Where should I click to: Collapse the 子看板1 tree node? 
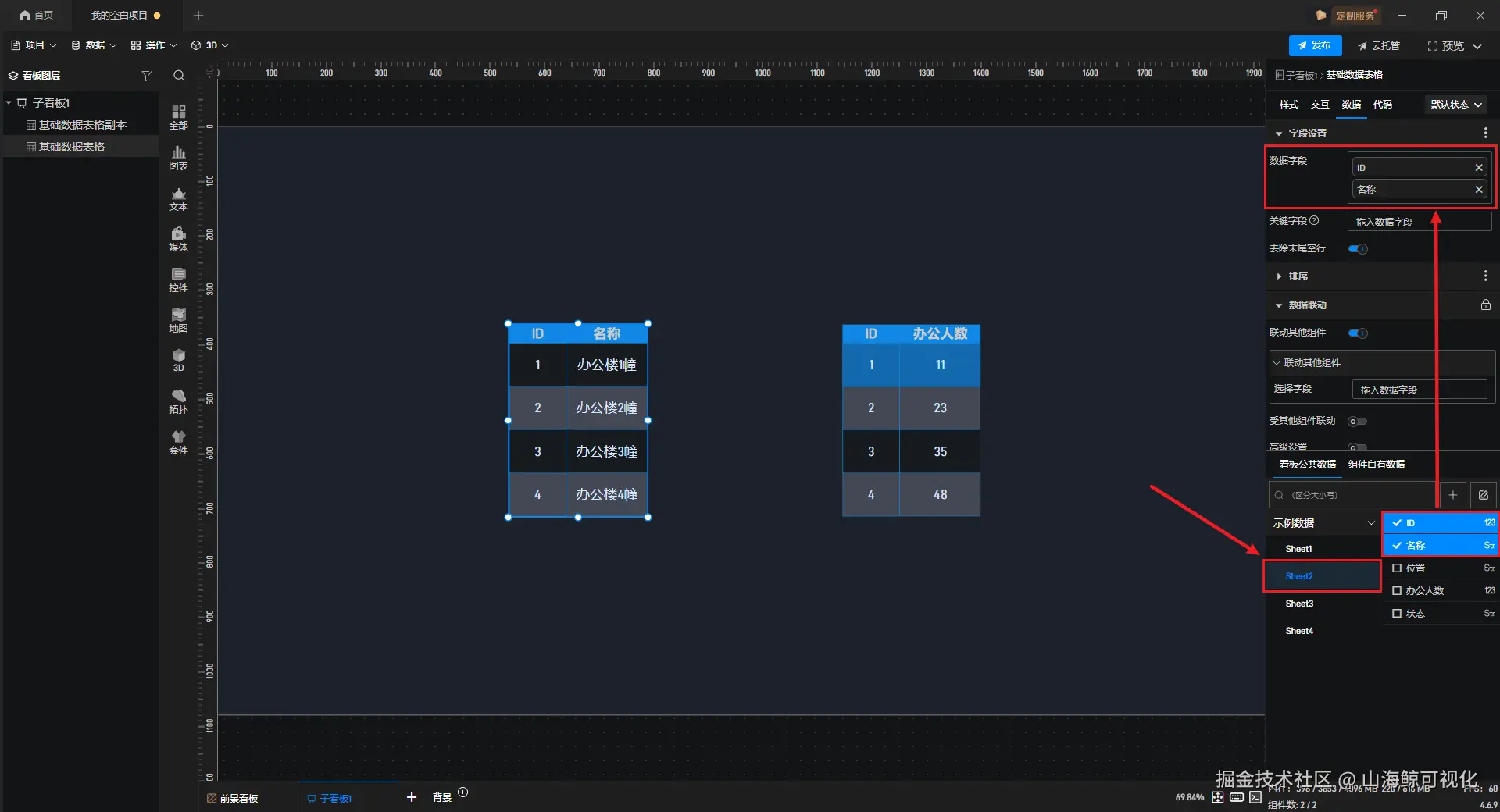pyautogui.click(x=9, y=103)
